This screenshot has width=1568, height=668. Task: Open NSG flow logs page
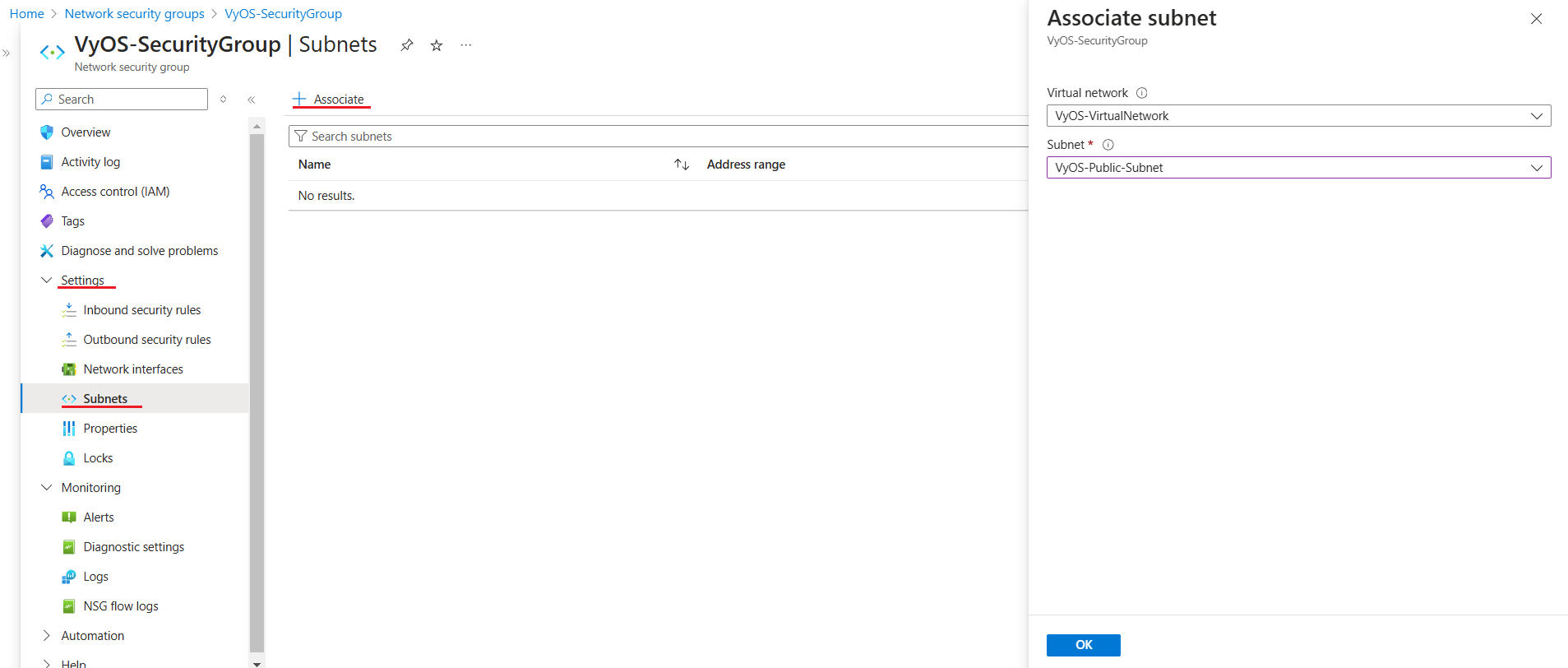(120, 606)
